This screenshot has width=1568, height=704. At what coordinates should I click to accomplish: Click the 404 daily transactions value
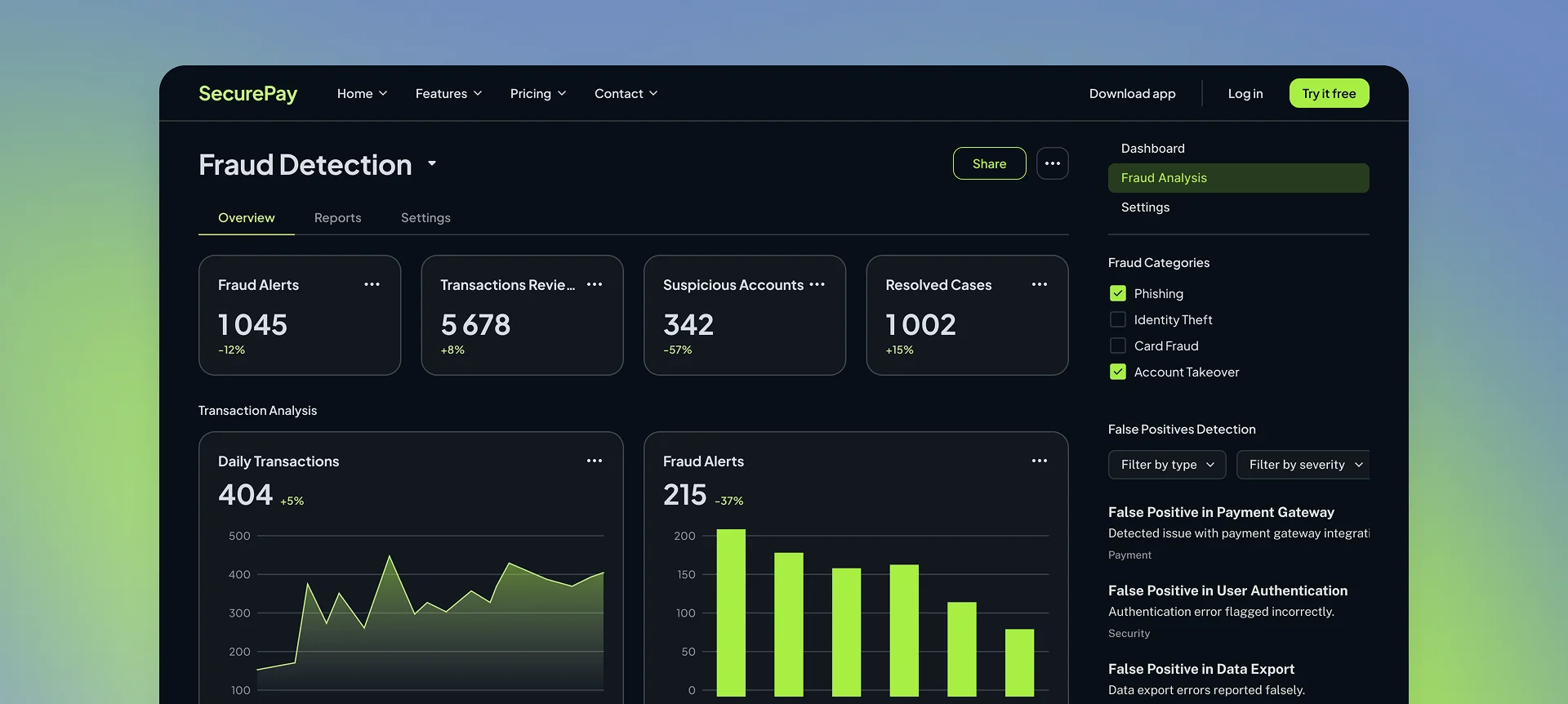pyautogui.click(x=245, y=495)
